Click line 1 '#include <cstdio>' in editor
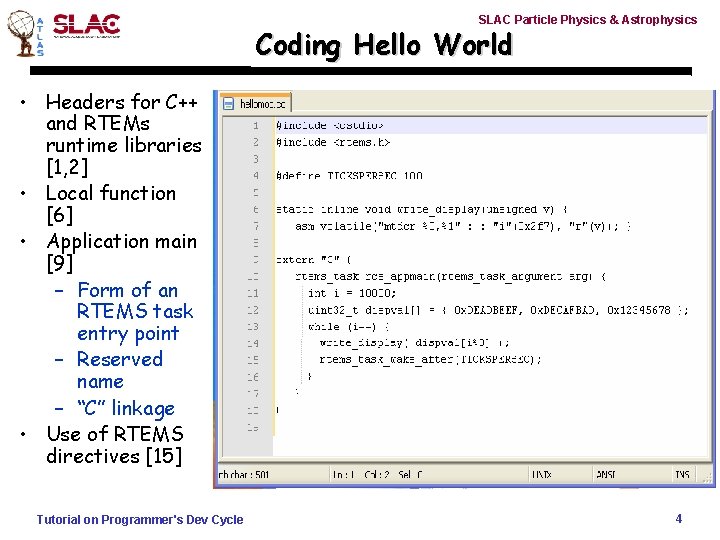This screenshot has width=720, height=540. [x=330, y=125]
